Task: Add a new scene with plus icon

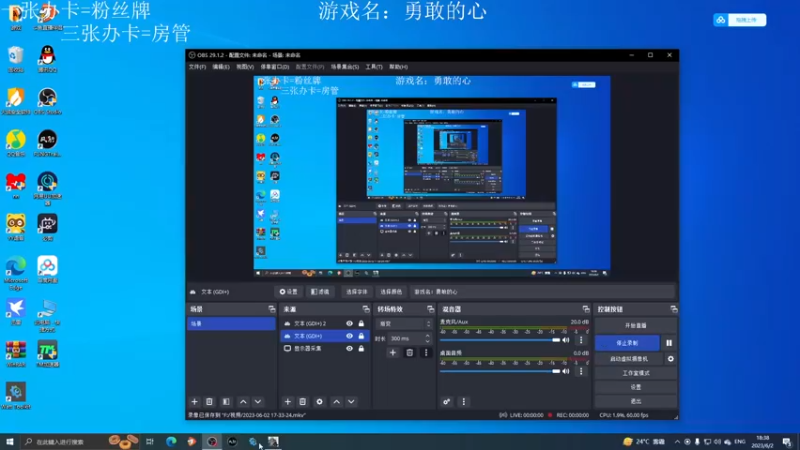Action: [x=194, y=402]
